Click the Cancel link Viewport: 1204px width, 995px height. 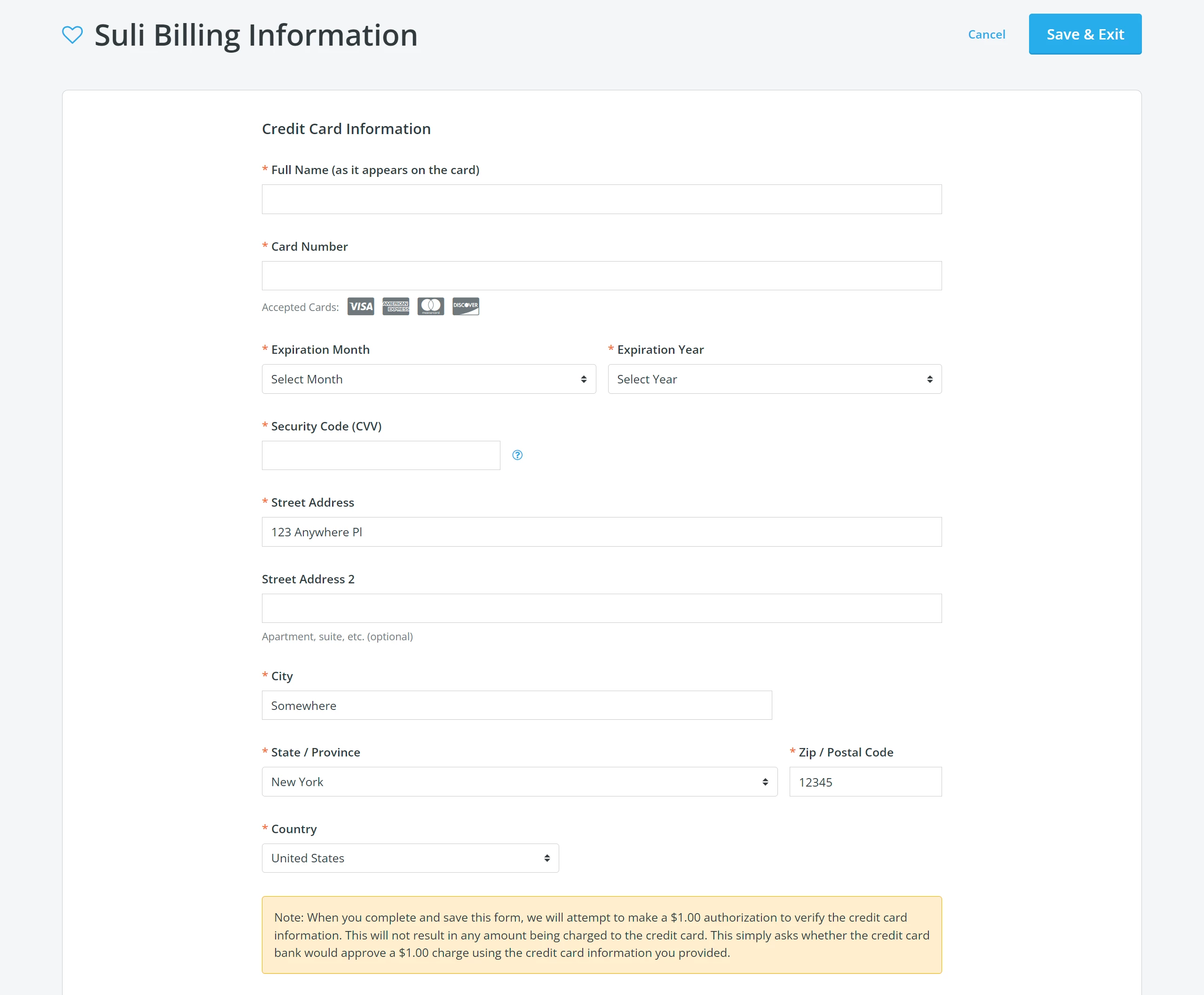click(986, 34)
